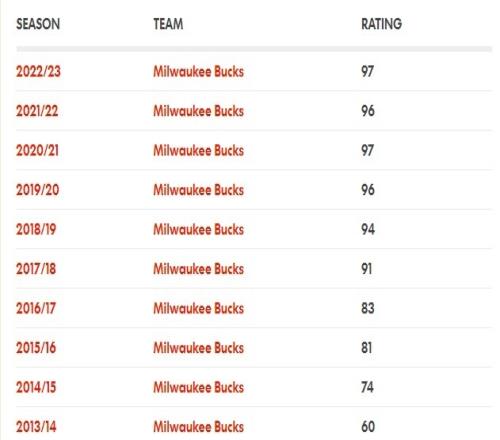
Task: Open the 2014/15 season link
Action: point(36,387)
